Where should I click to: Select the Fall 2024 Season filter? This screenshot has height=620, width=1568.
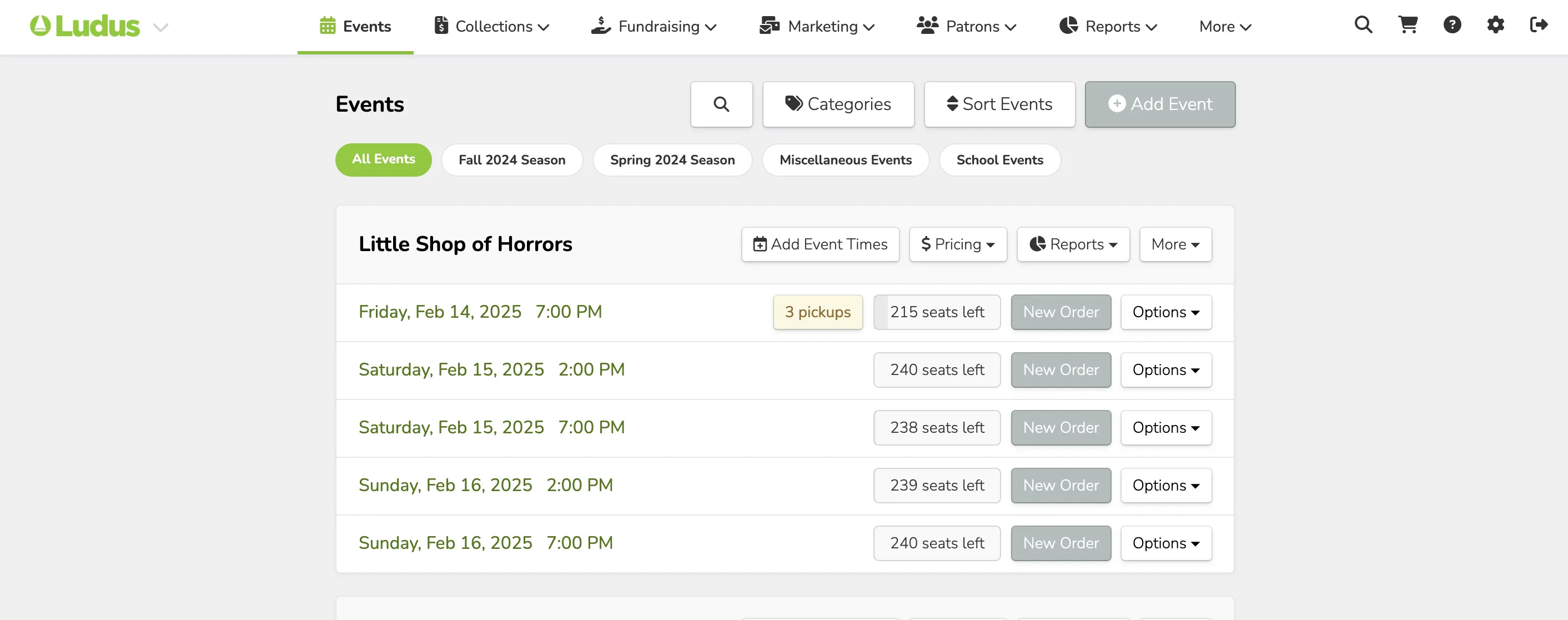[x=512, y=159]
